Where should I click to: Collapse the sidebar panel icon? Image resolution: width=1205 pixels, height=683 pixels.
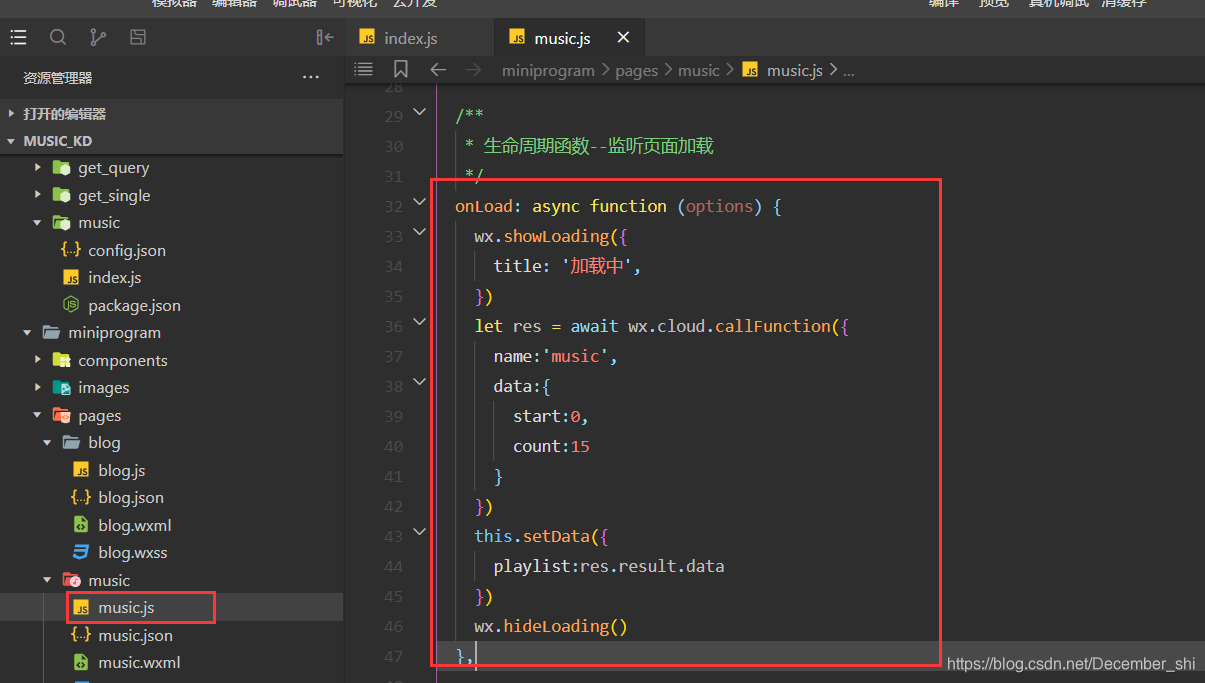(x=325, y=37)
